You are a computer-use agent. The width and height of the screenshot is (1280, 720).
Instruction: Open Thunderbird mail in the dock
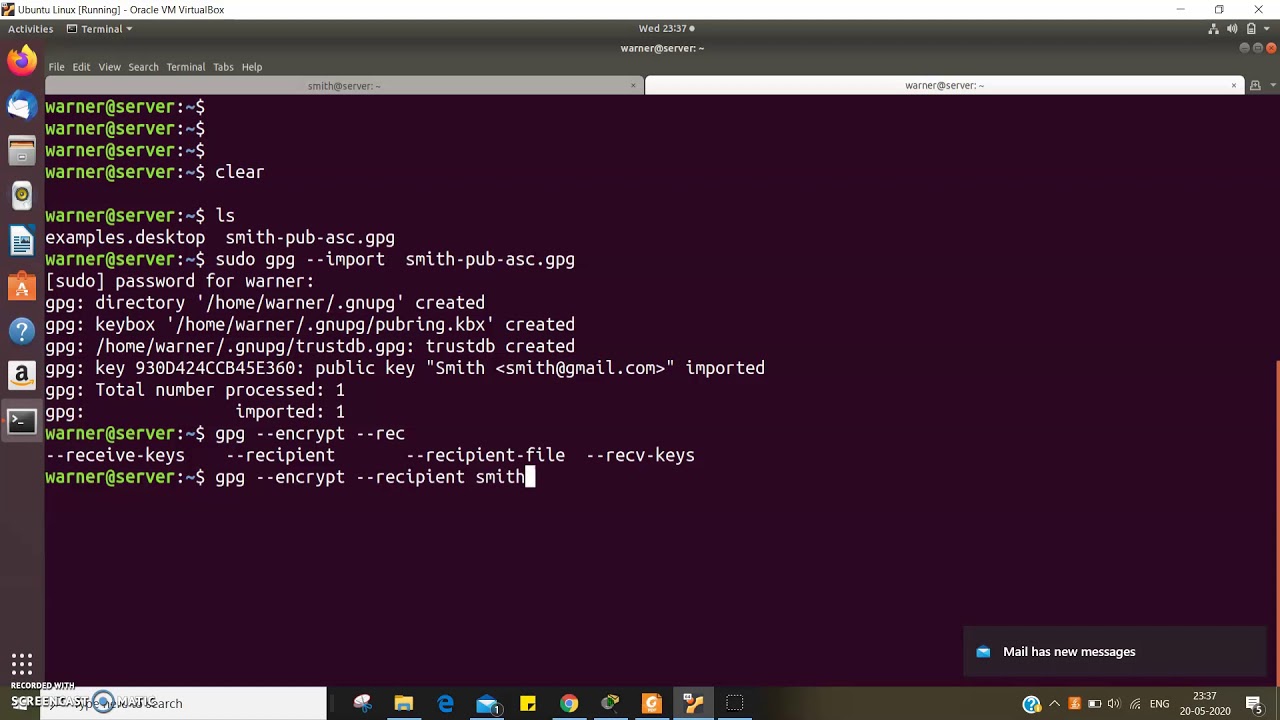(22, 105)
